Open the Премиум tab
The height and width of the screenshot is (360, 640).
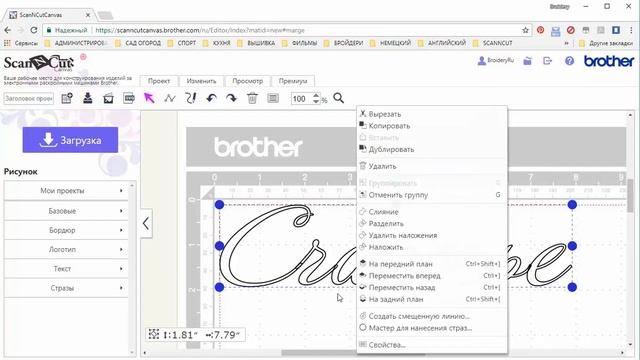(x=293, y=81)
